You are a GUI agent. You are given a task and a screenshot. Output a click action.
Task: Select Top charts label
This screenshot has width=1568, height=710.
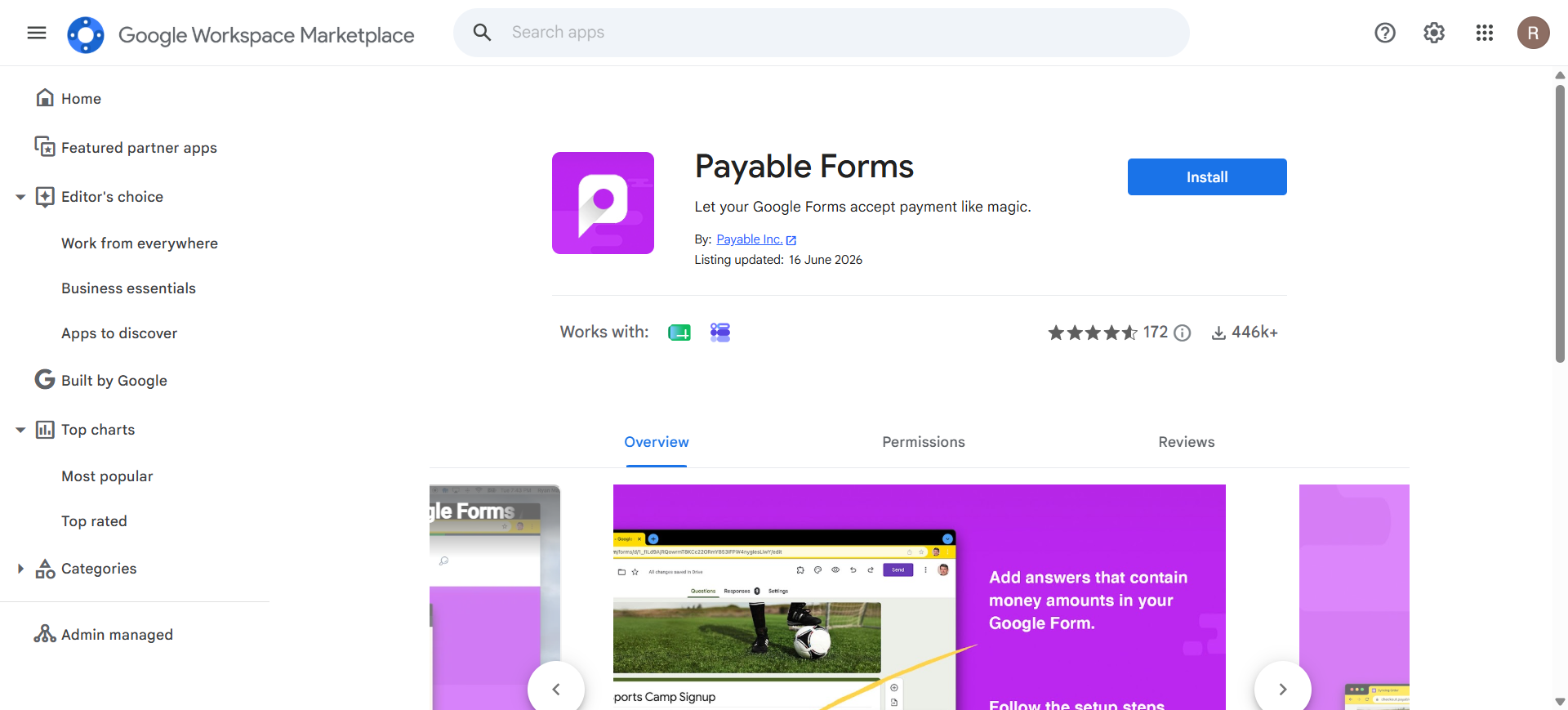[x=98, y=430]
